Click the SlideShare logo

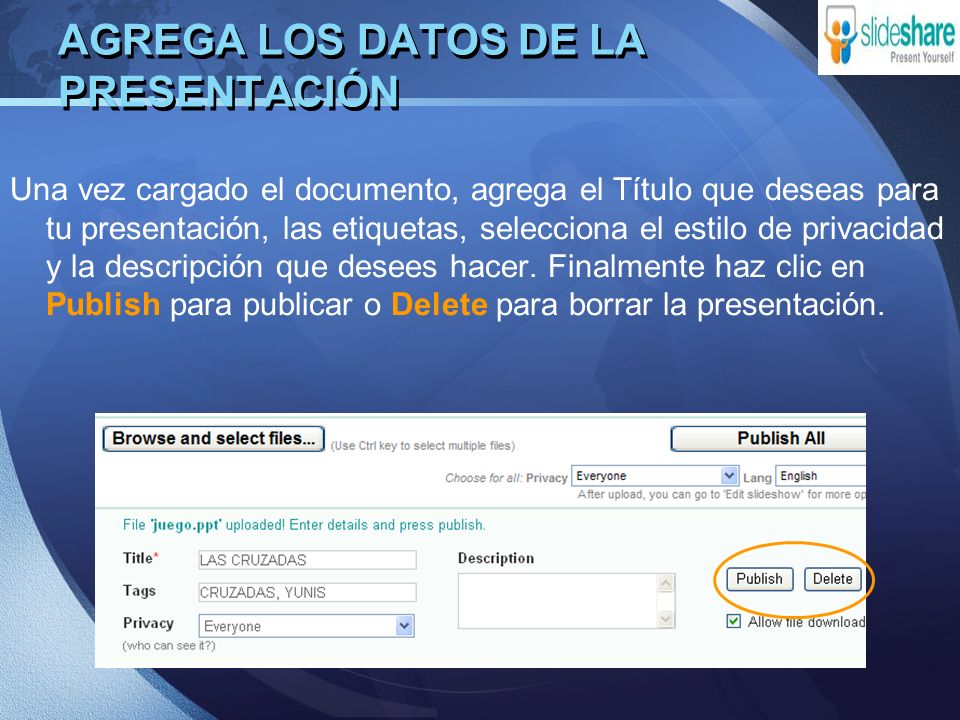[x=889, y=37]
